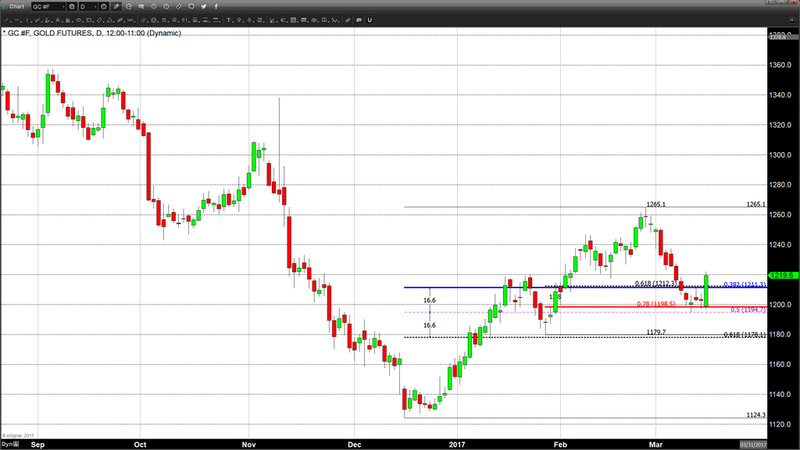The width and height of the screenshot is (800, 450).
Task: Click the eraser tool icon
Action: [x=347, y=20]
